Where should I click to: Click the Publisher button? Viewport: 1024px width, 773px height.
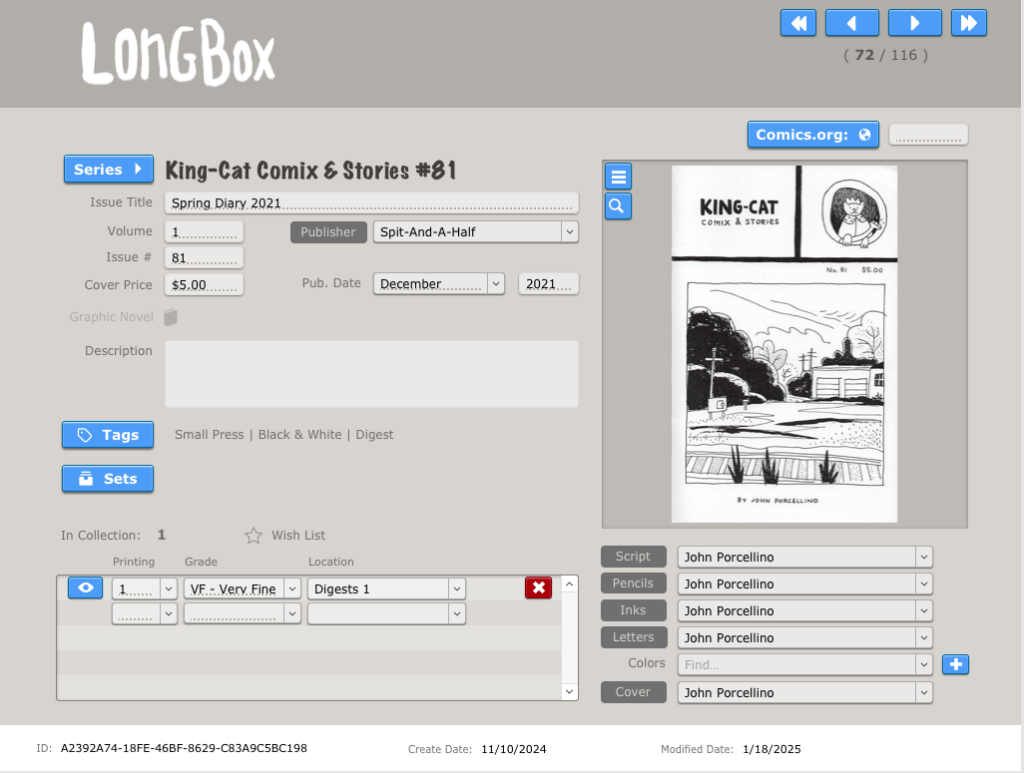pyautogui.click(x=328, y=232)
